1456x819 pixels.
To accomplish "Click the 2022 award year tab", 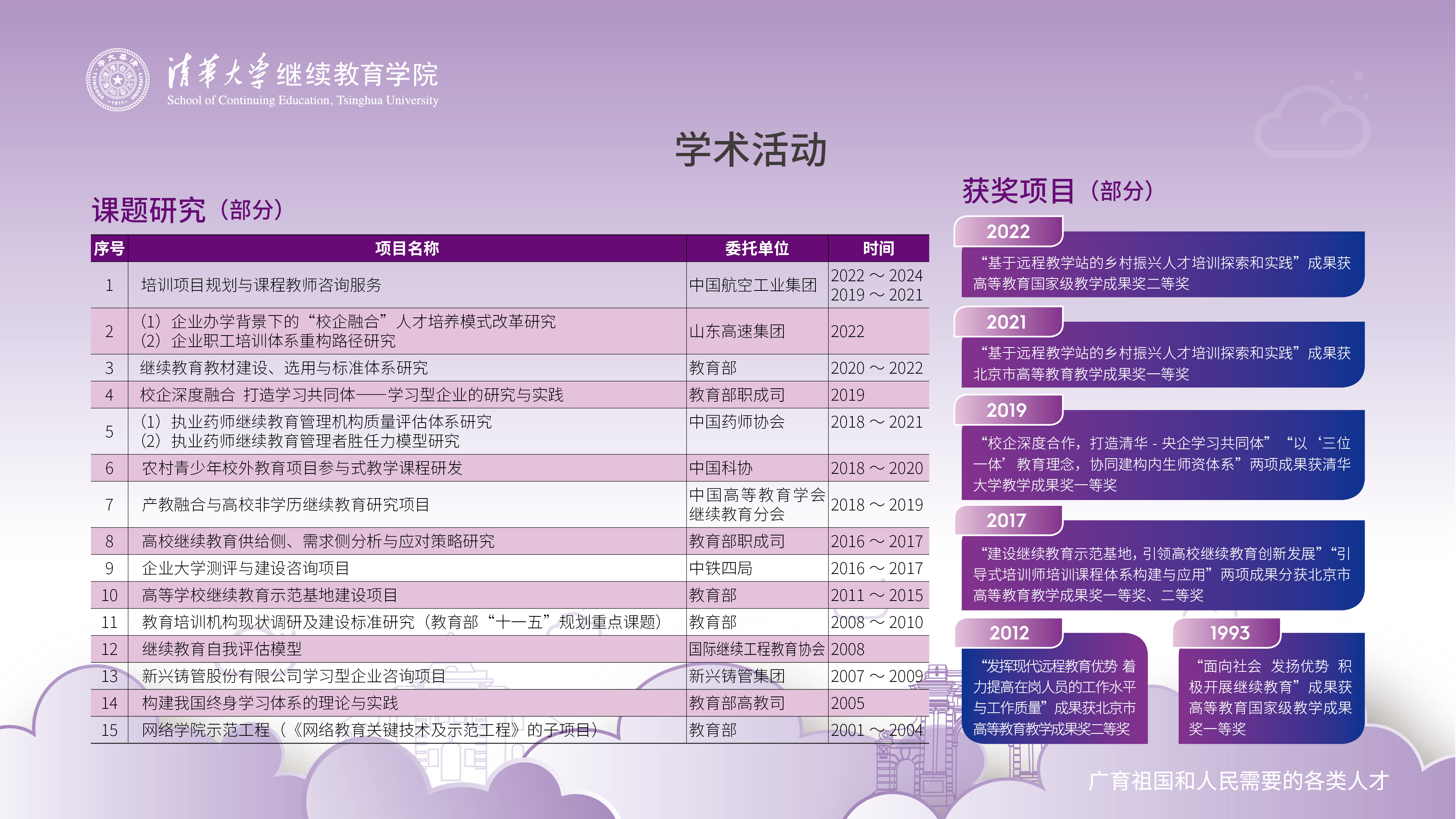I will click(1008, 231).
